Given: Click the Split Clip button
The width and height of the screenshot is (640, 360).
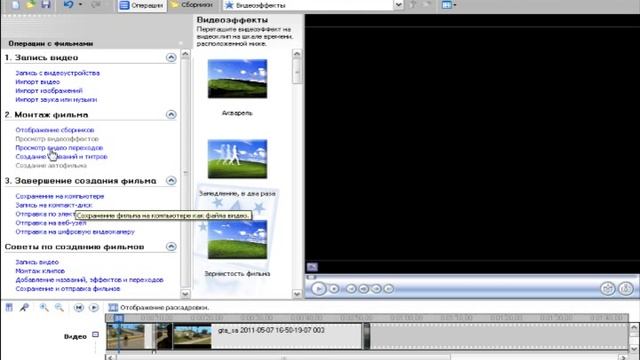Looking at the screenshot, I should (607, 289).
